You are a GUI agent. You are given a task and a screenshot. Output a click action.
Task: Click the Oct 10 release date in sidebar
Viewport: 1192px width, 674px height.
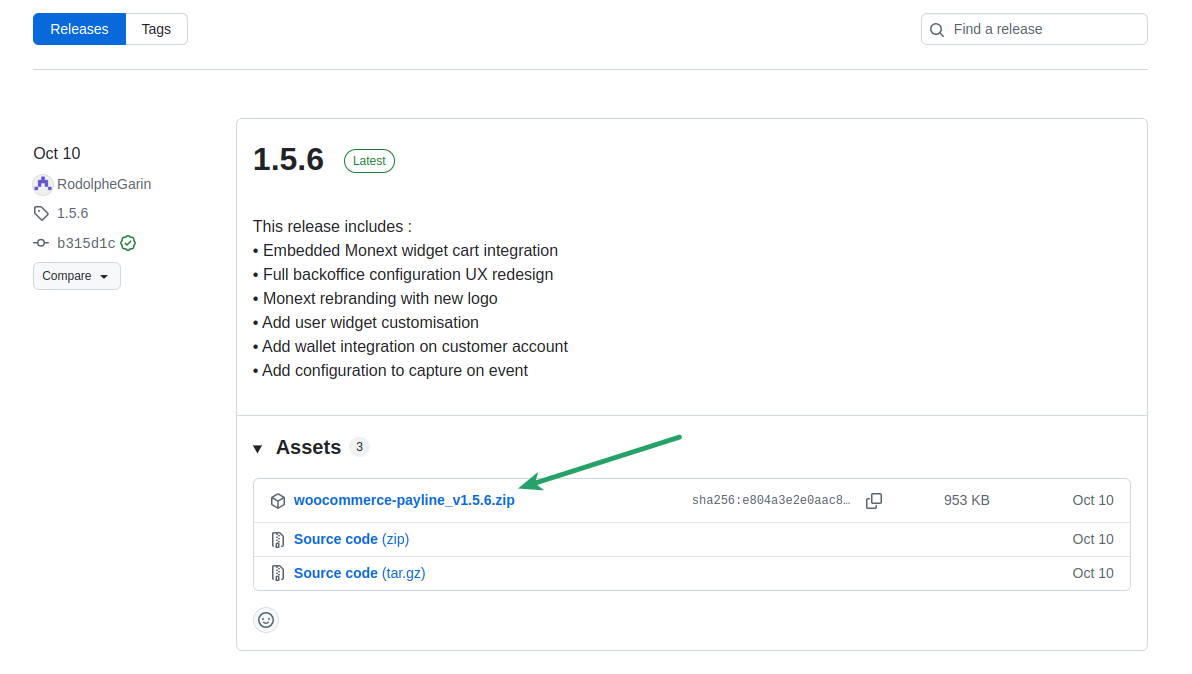[57, 153]
